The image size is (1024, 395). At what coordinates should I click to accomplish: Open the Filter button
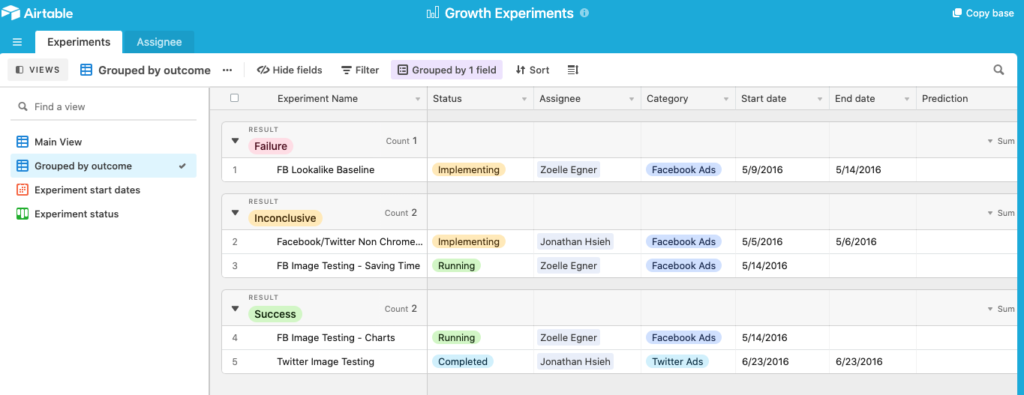[360, 70]
